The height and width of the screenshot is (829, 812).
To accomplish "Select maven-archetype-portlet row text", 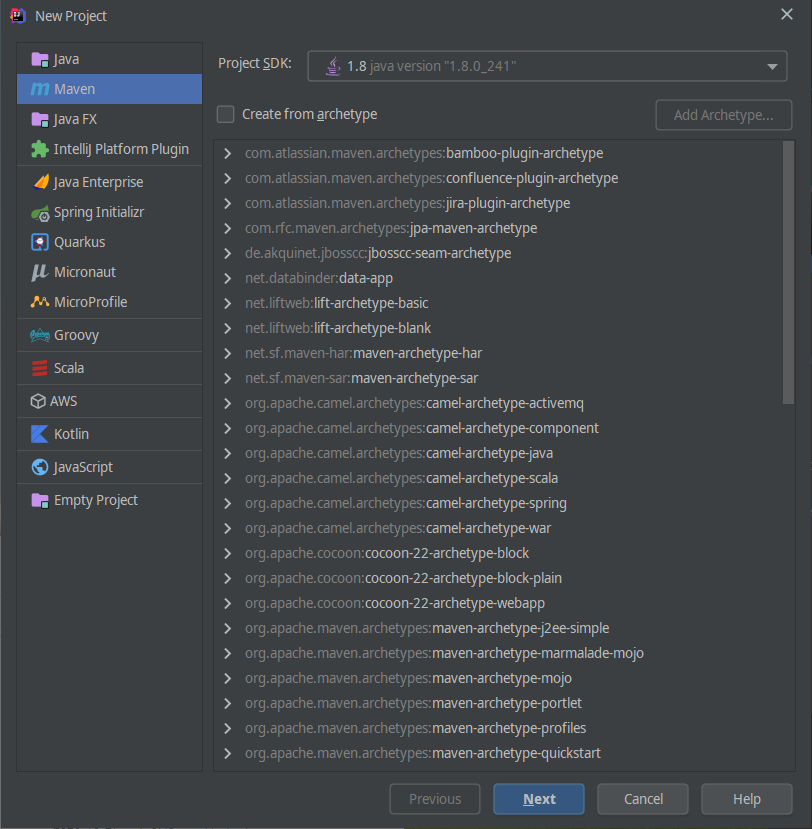I will pyautogui.click(x=413, y=703).
